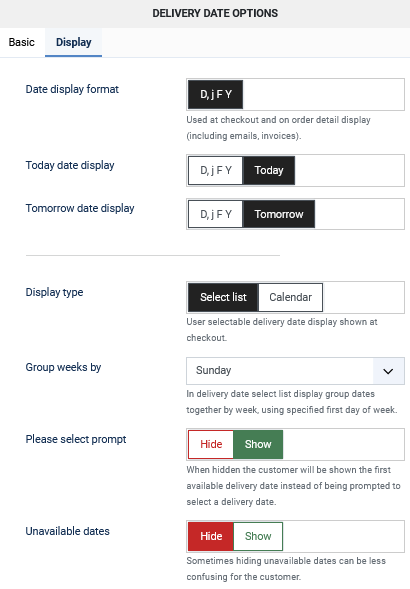This screenshot has width=410, height=589.
Task: Click the Date display format label
Action: (x=72, y=89)
